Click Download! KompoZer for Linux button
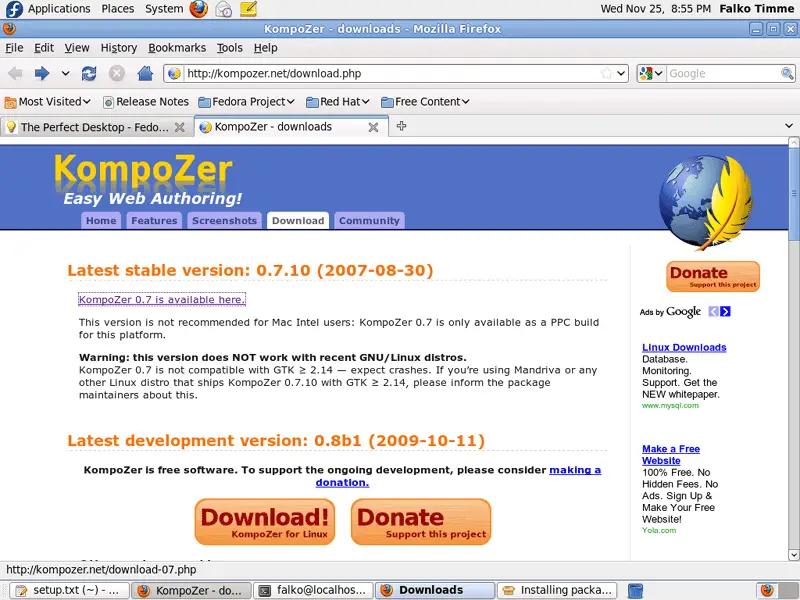Image resolution: width=800 pixels, height=600 pixels. [x=265, y=522]
